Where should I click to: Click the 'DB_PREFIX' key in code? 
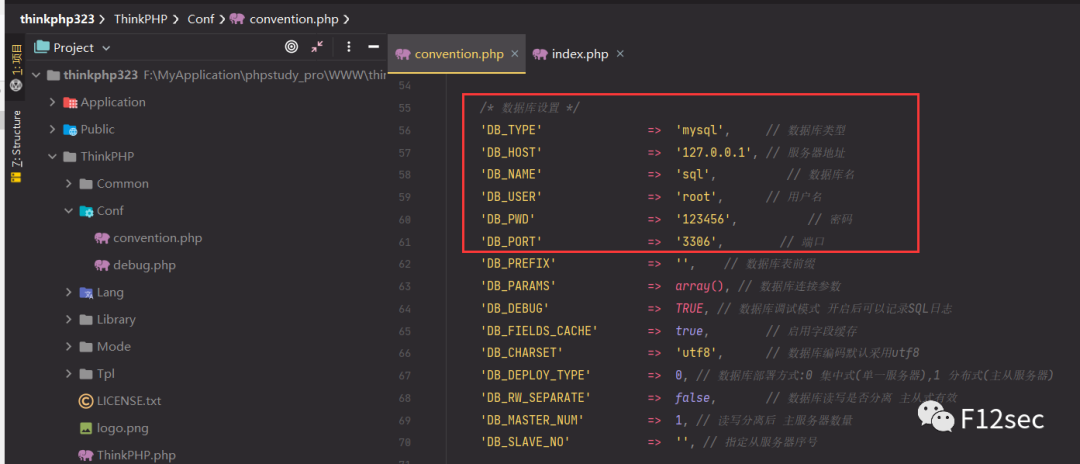[519, 264]
